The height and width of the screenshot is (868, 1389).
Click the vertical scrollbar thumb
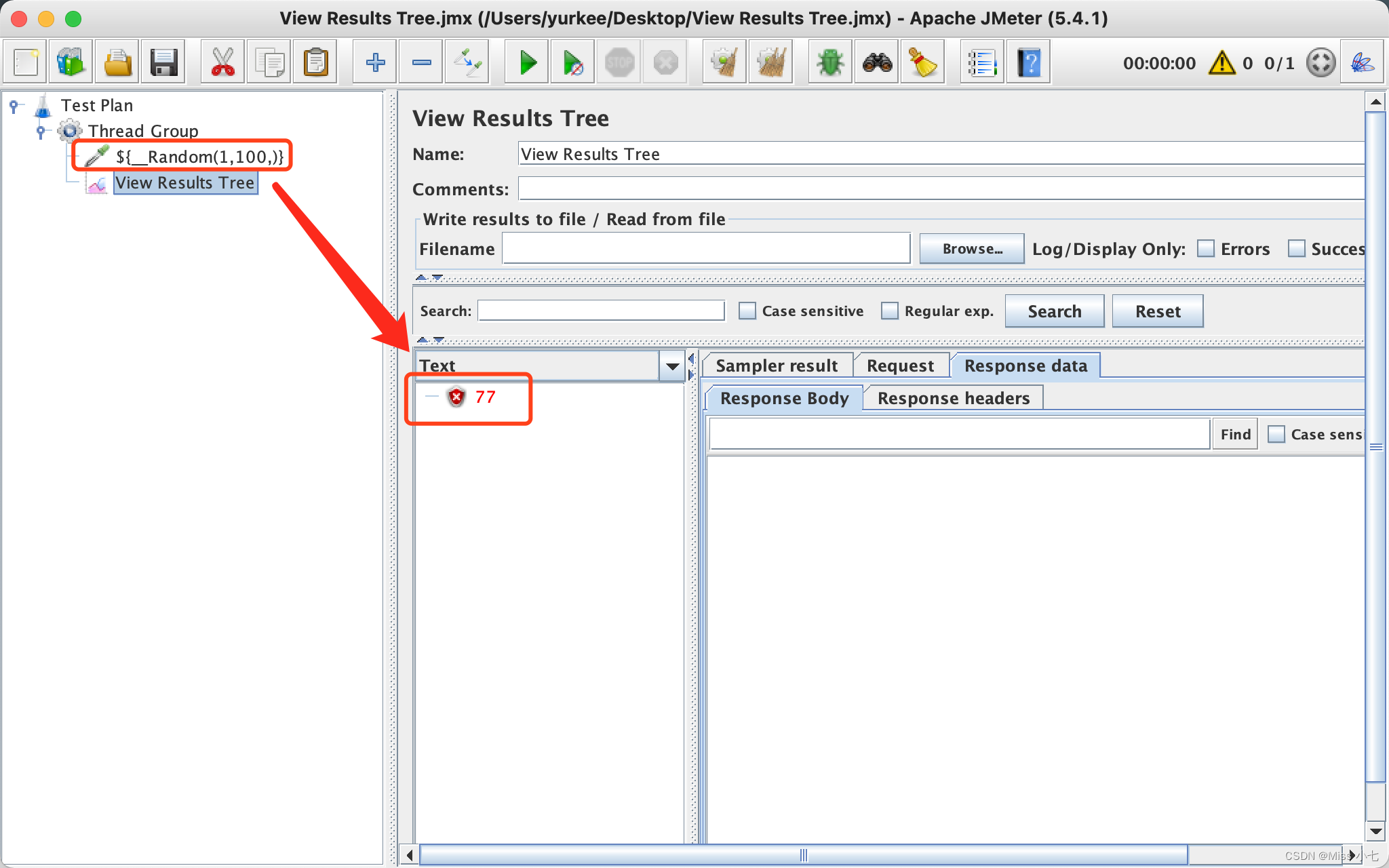click(1375, 447)
